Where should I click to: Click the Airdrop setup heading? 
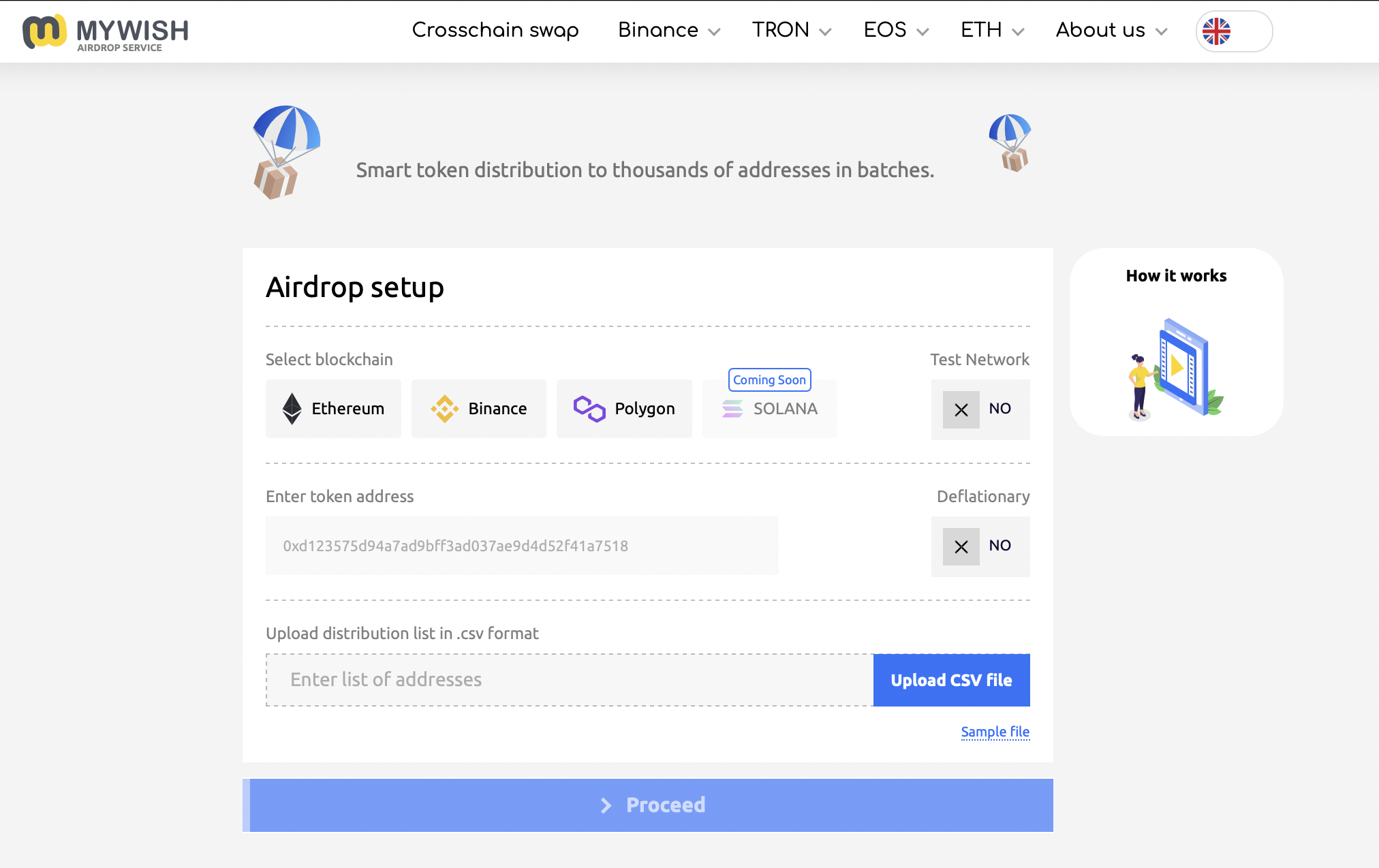[355, 287]
